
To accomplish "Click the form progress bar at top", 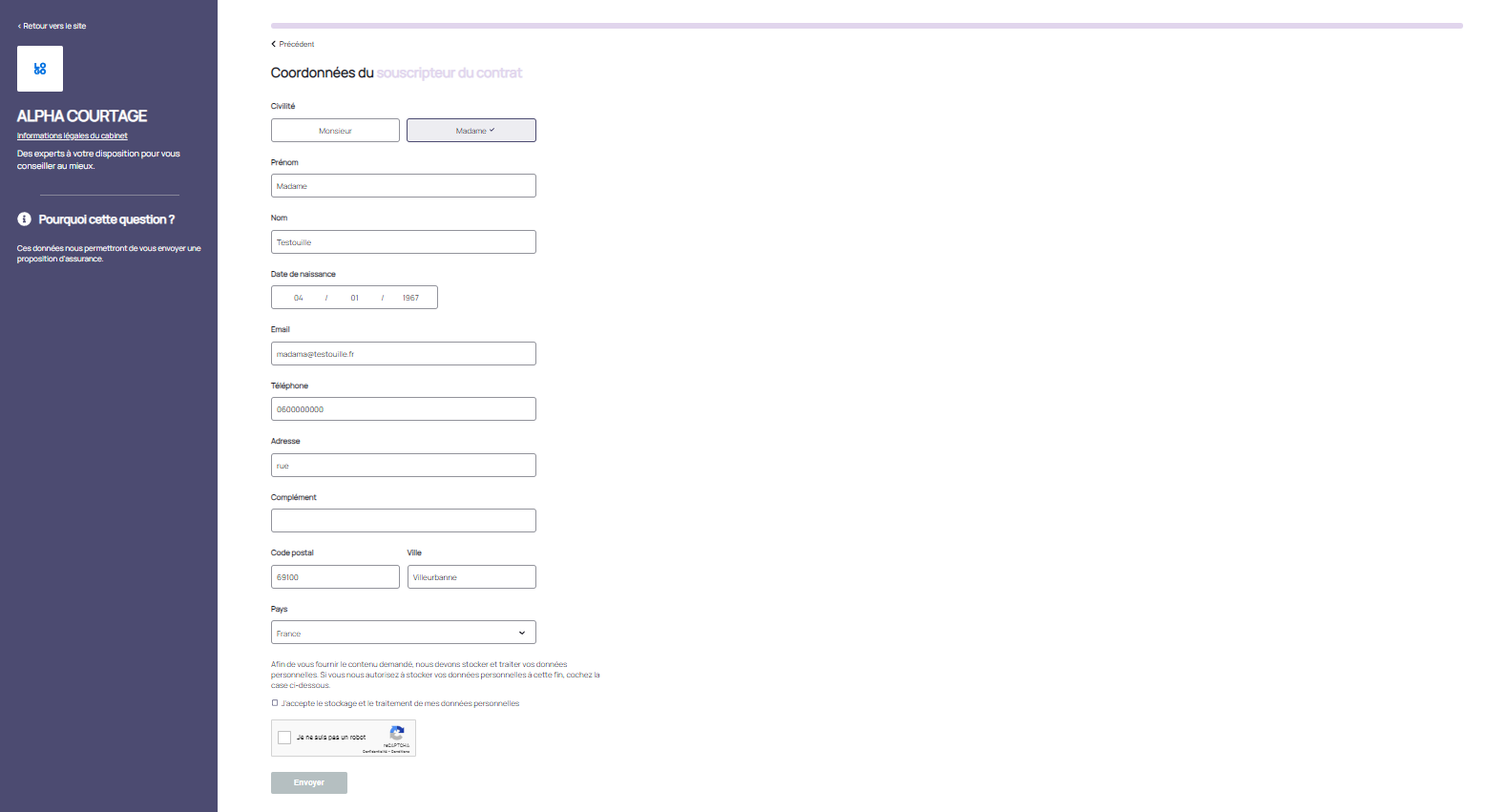I will (866, 26).
